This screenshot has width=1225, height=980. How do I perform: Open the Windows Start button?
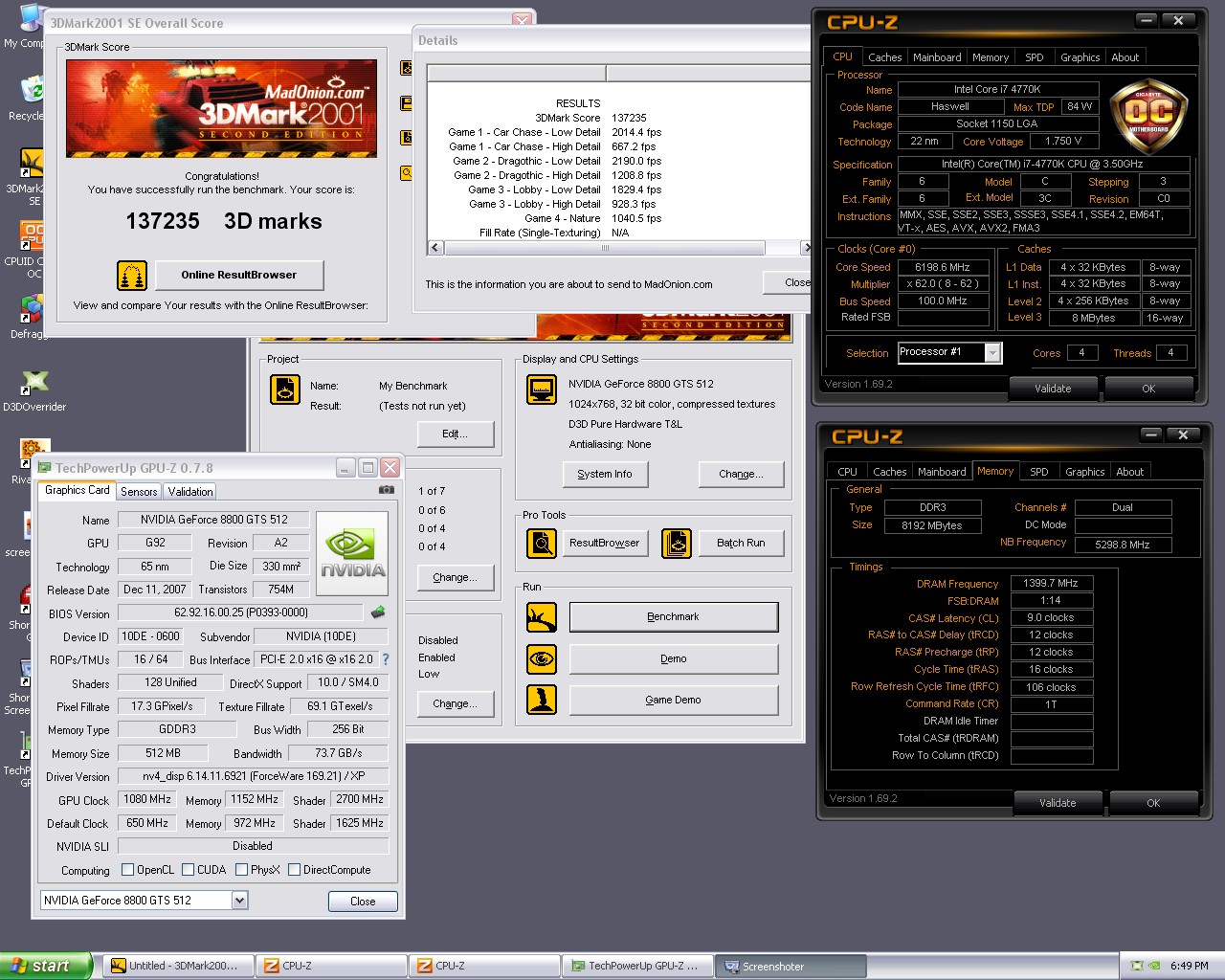(46, 966)
